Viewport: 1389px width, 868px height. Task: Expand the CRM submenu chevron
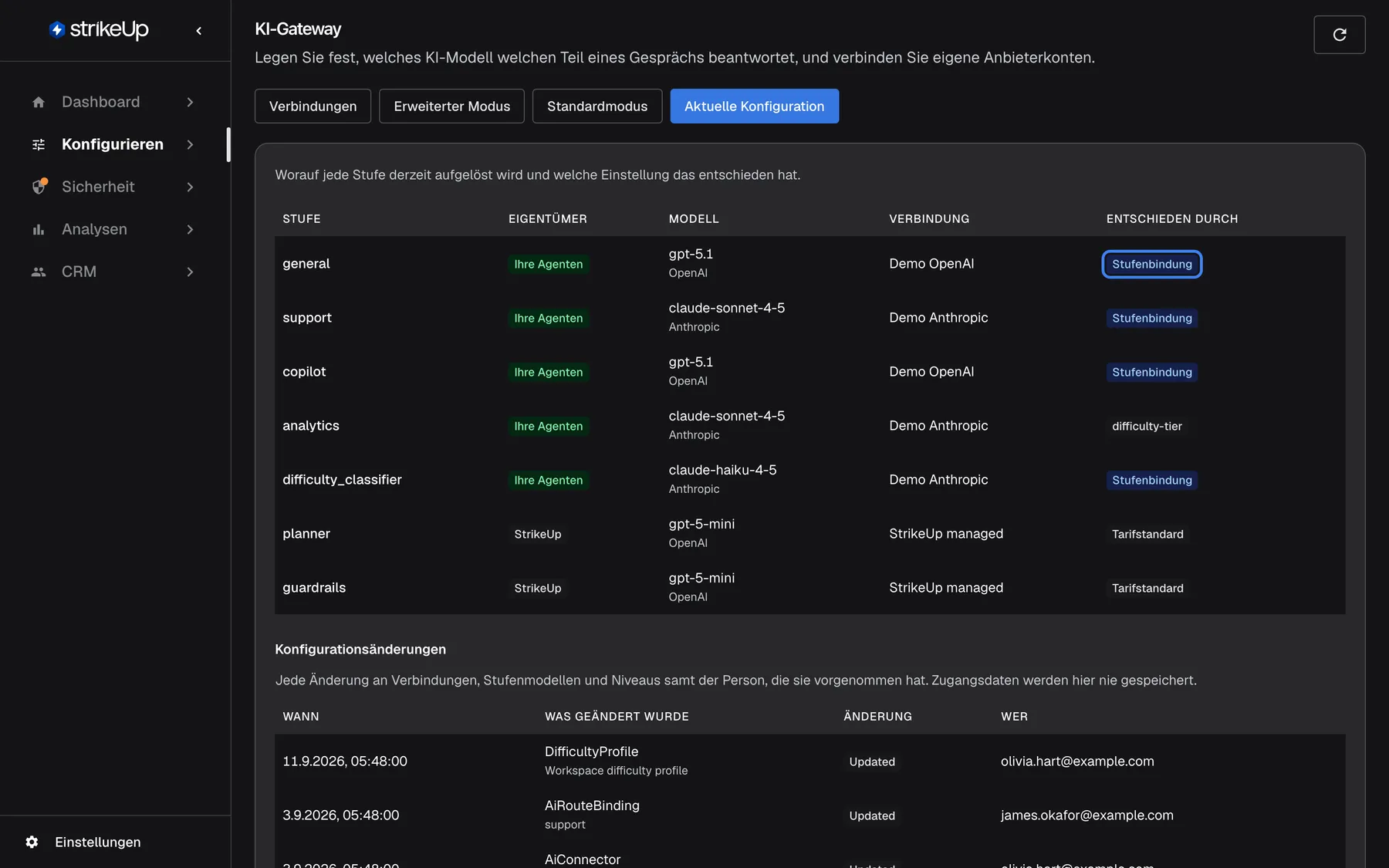pyautogui.click(x=190, y=272)
